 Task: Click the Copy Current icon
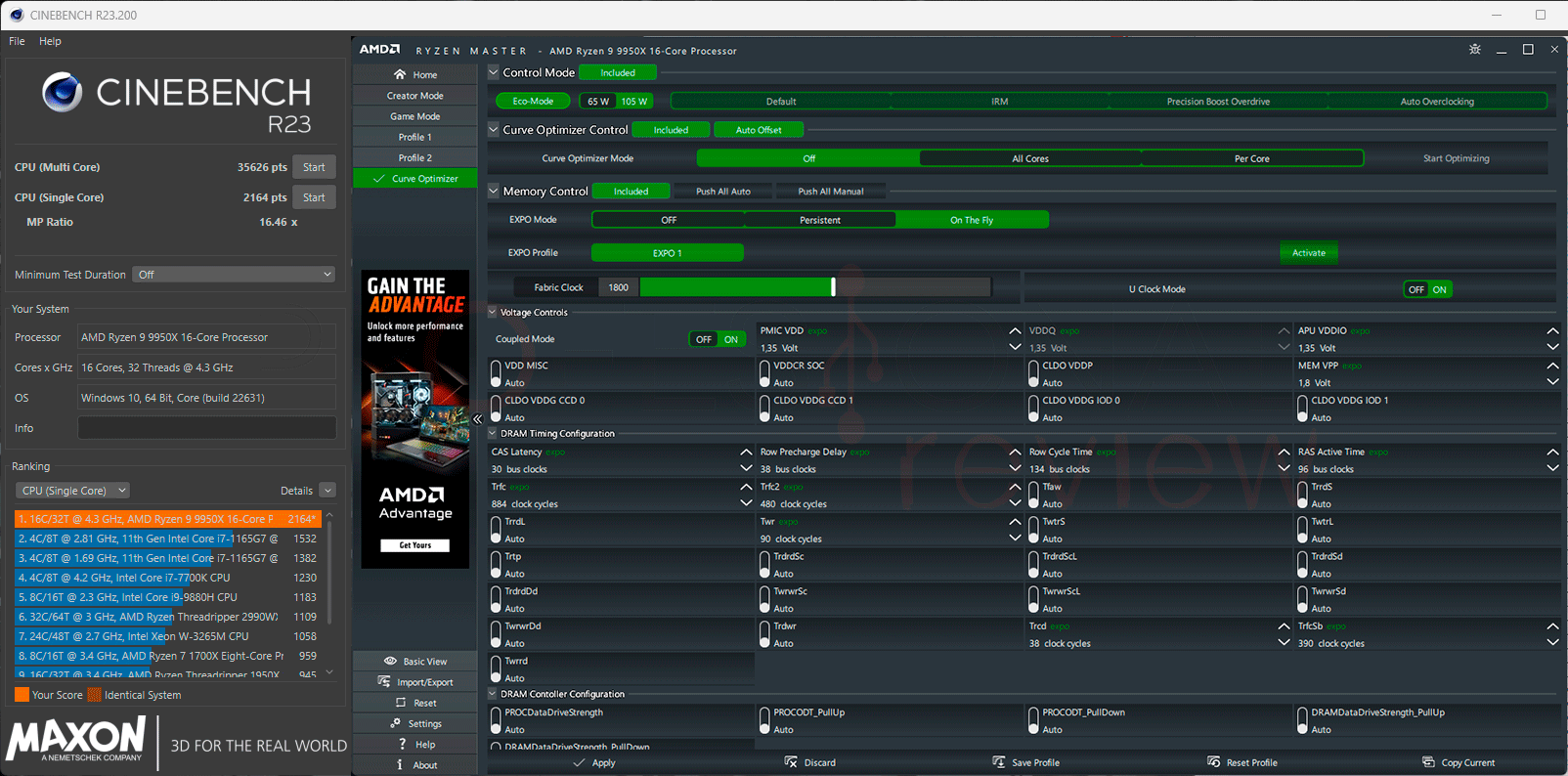[1428, 762]
